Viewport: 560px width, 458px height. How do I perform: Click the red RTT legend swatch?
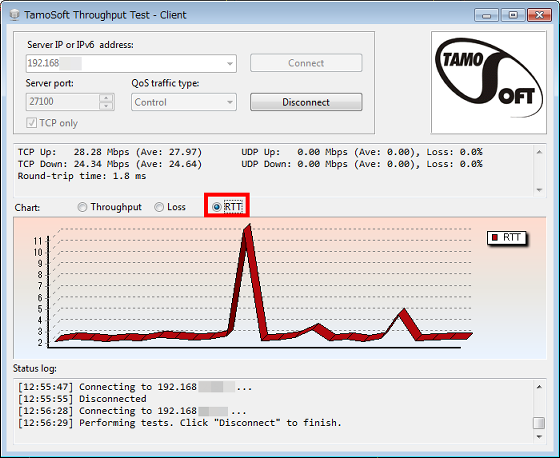coord(495,237)
